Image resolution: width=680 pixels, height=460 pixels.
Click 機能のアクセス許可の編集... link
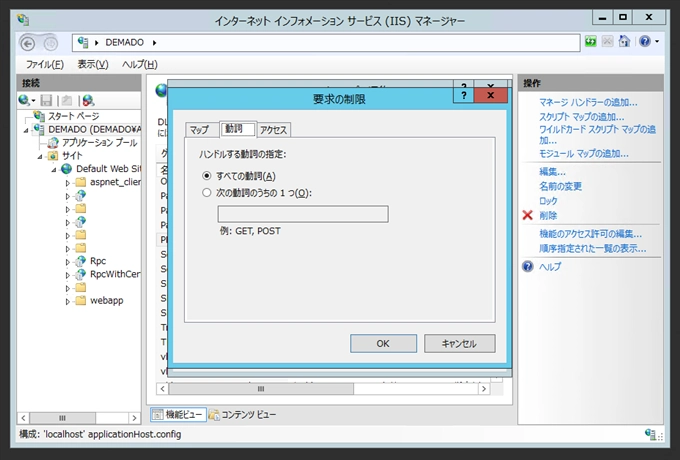(591, 234)
